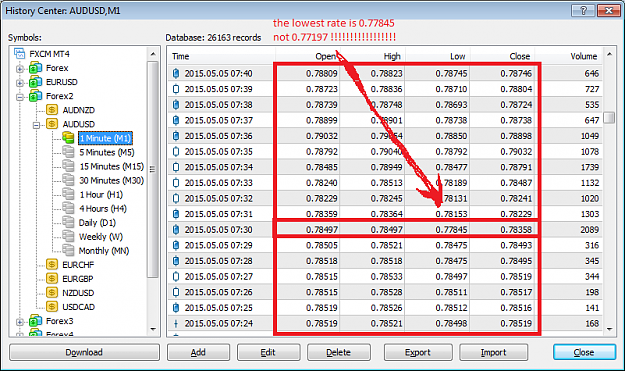Click the Add button
The image size is (625, 371).
tap(198, 352)
